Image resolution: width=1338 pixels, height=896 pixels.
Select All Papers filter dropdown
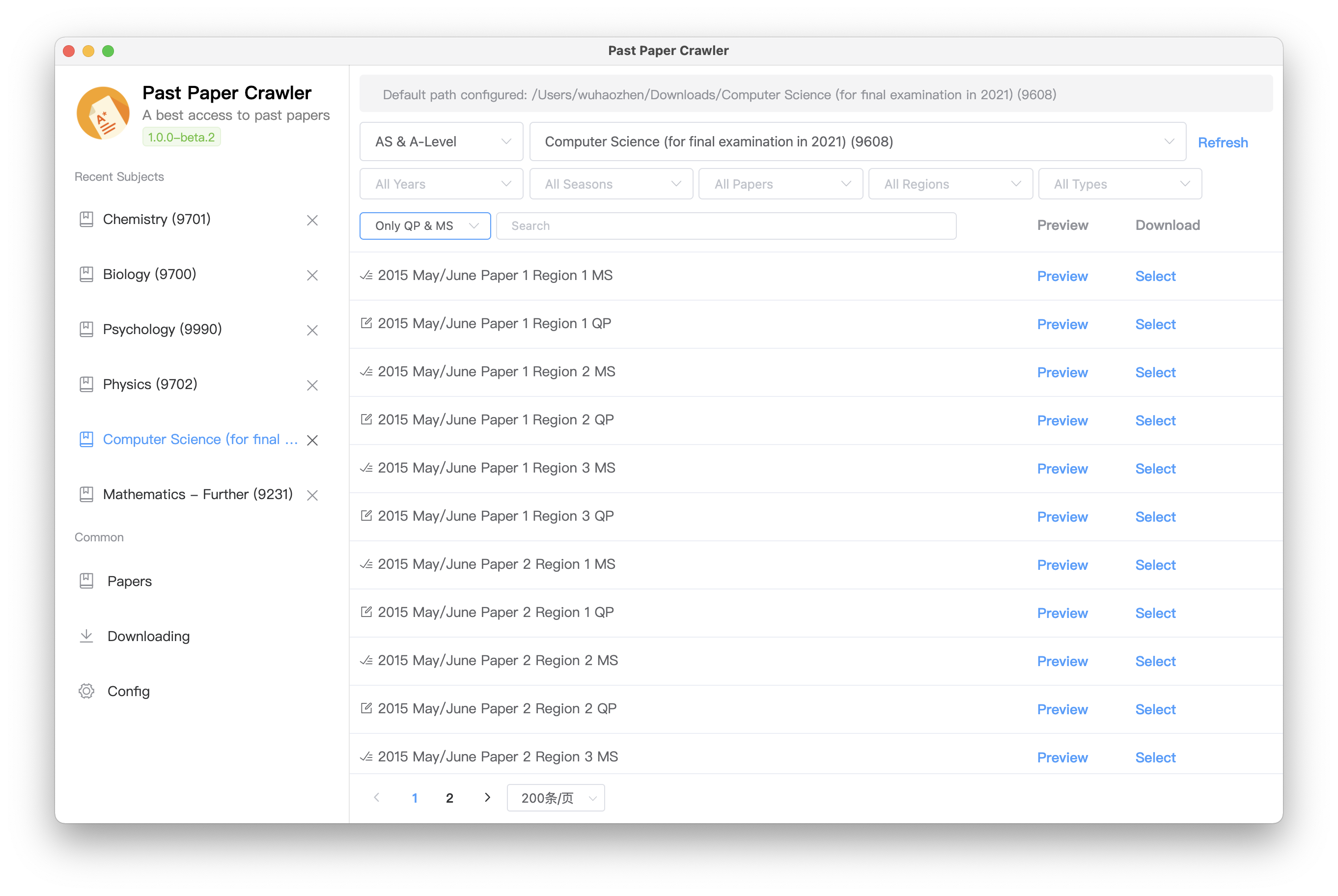point(779,183)
